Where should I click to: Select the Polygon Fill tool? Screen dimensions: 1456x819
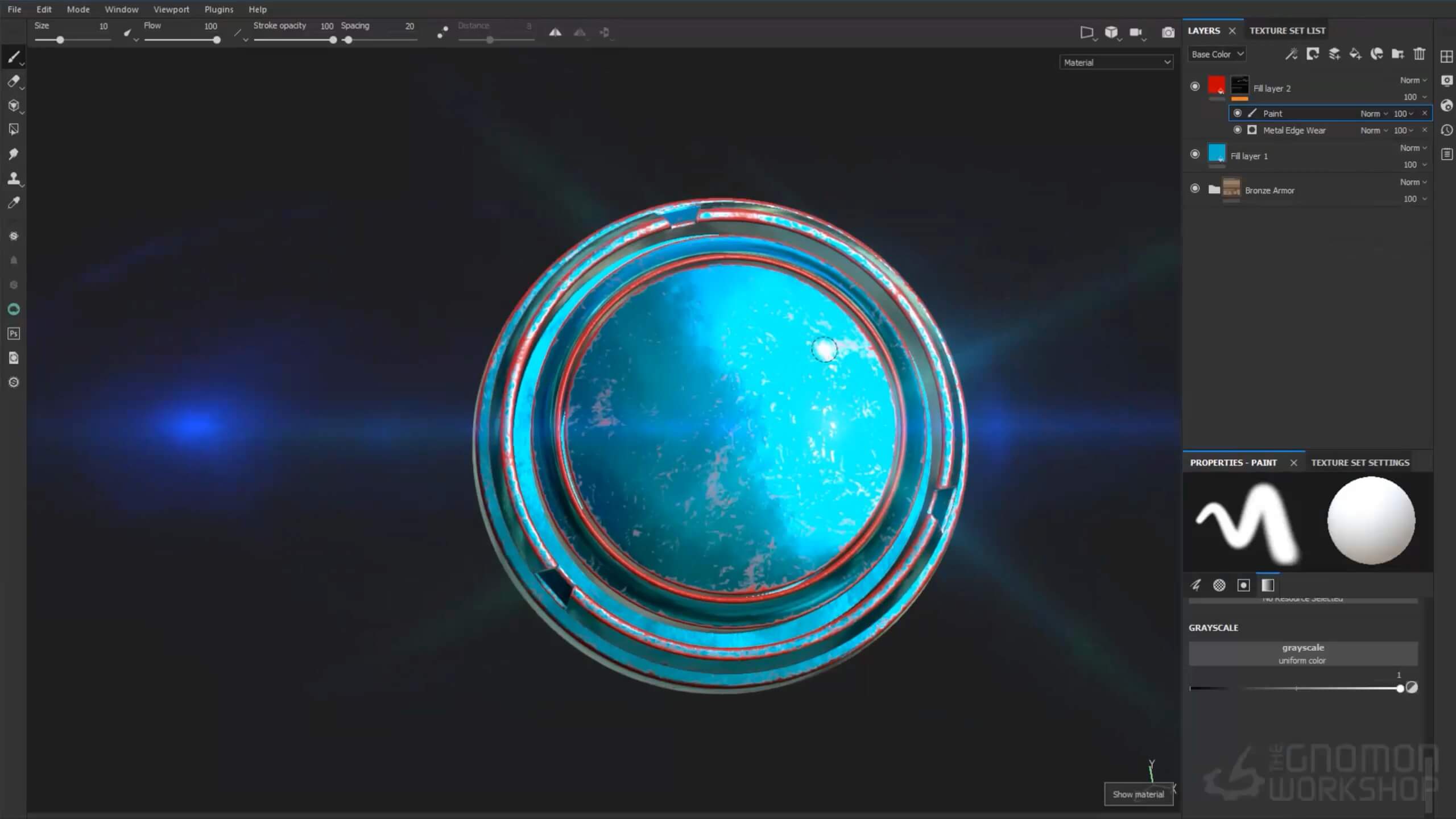pyautogui.click(x=14, y=130)
